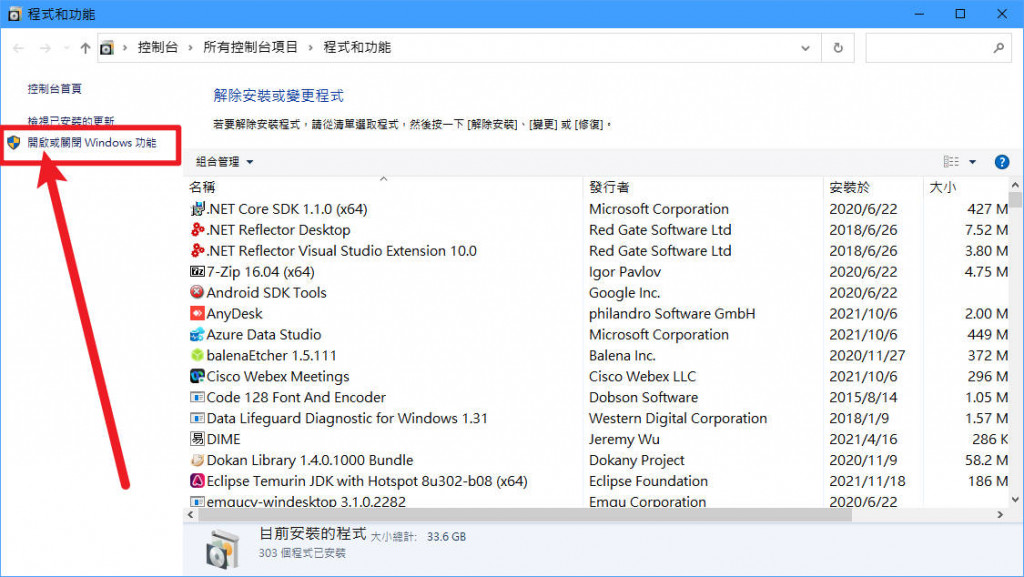Viewport: 1024px width, 577px height.
Task: Select Cisco Webex Meetings entry
Action: pyautogui.click(x=278, y=376)
